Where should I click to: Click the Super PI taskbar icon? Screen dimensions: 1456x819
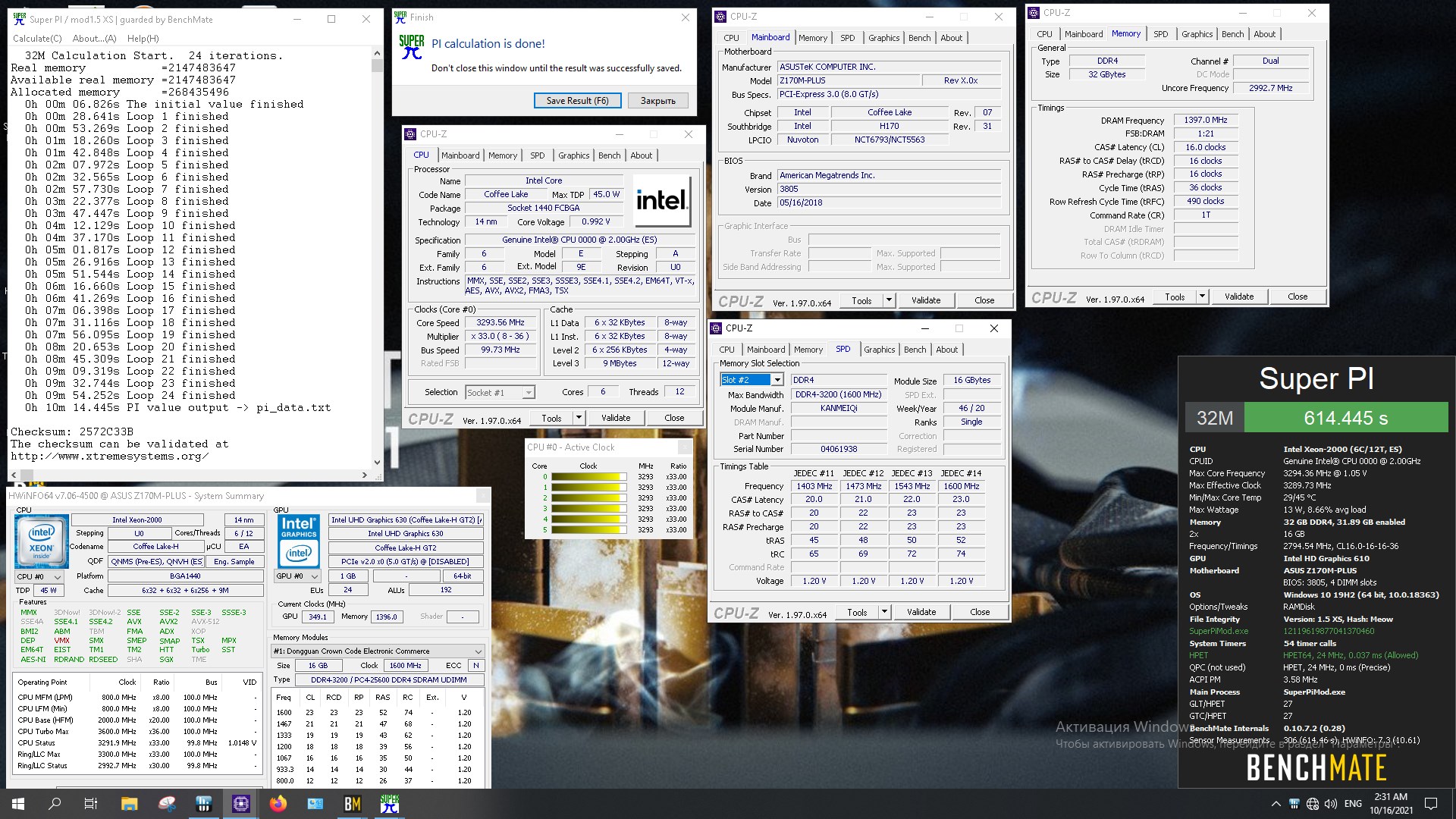(390, 804)
